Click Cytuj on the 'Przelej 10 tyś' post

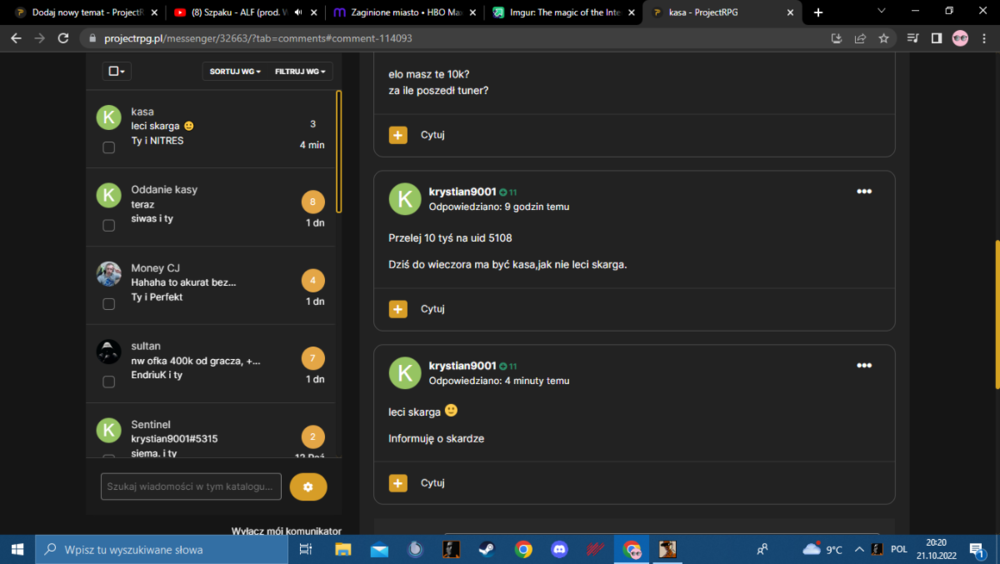pos(432,309)
